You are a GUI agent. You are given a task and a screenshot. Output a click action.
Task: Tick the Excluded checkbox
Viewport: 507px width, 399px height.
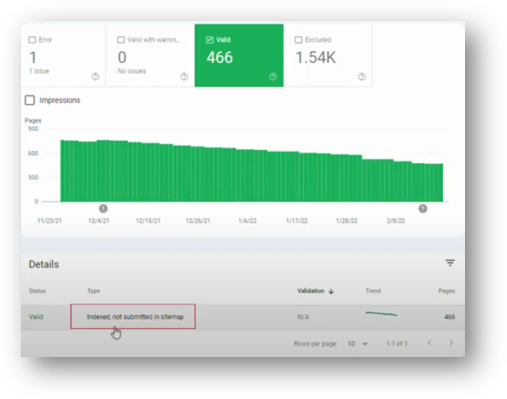pyautogui.click(x=298, y=40)
